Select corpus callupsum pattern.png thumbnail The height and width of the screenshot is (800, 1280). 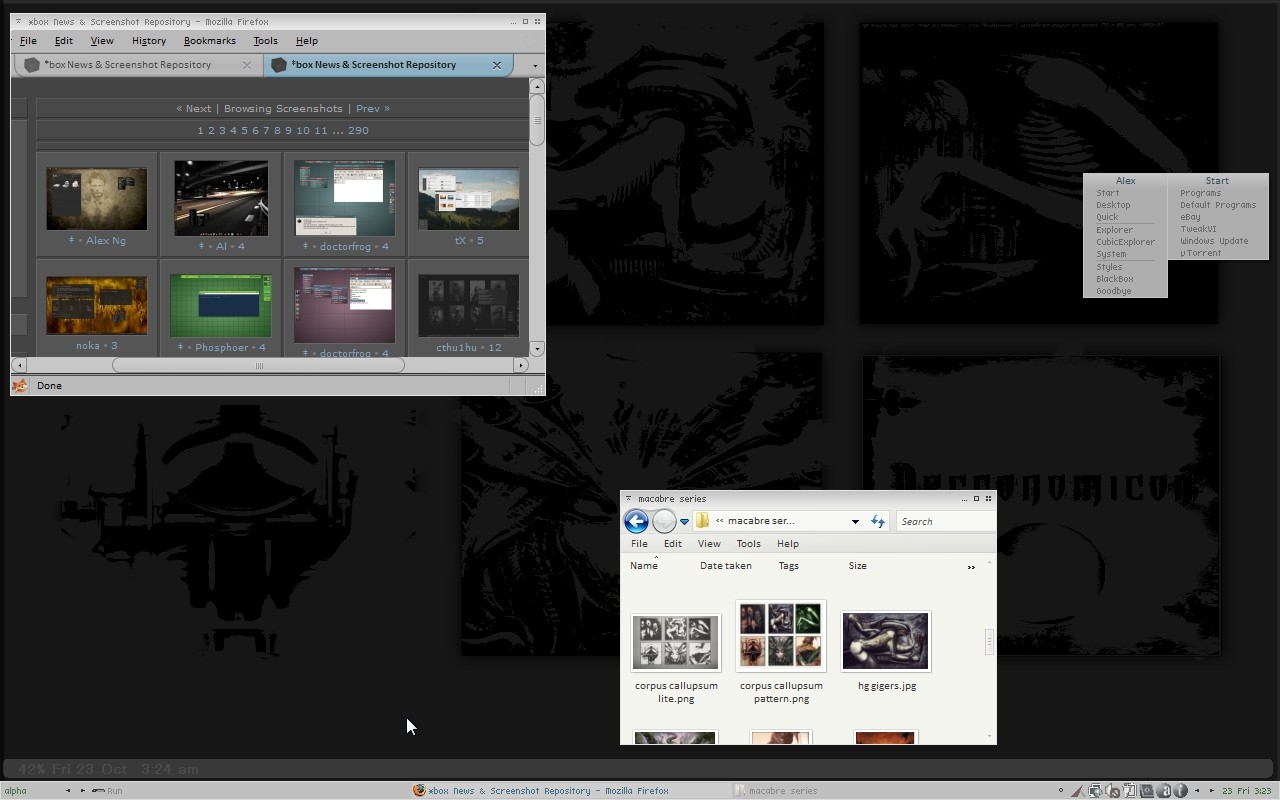[x=781, y=636]
